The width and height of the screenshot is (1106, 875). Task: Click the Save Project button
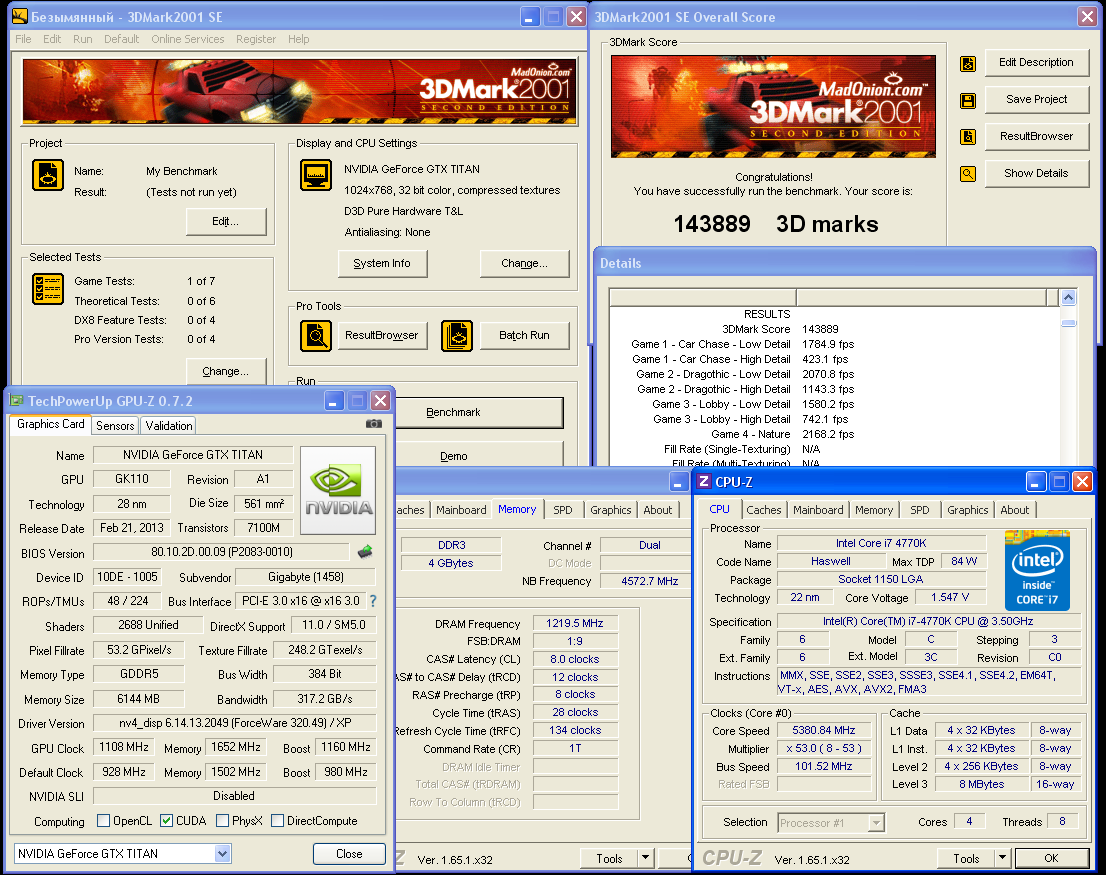click(1037, 99)
